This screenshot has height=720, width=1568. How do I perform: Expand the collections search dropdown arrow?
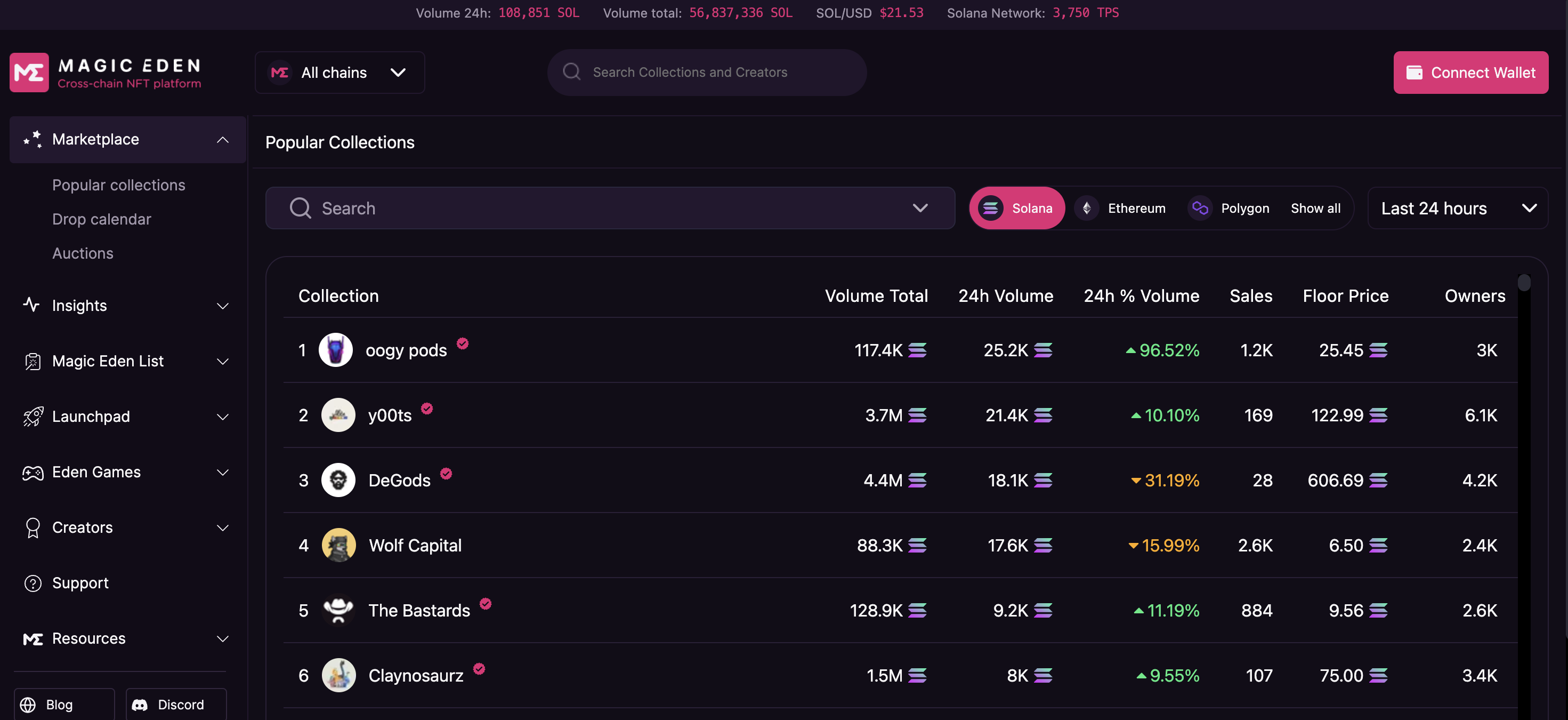point(920,207)
